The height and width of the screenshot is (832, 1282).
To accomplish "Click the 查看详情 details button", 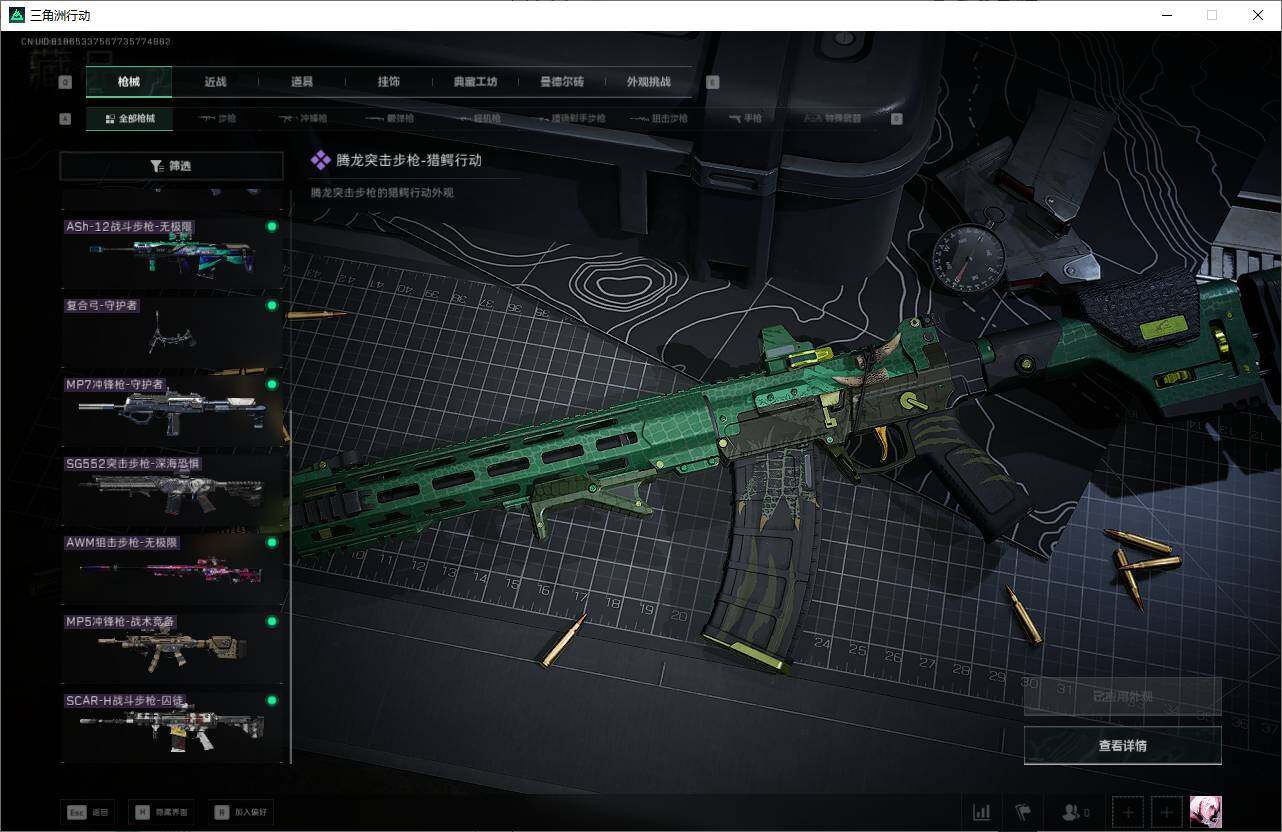I will click(1122, 745).
